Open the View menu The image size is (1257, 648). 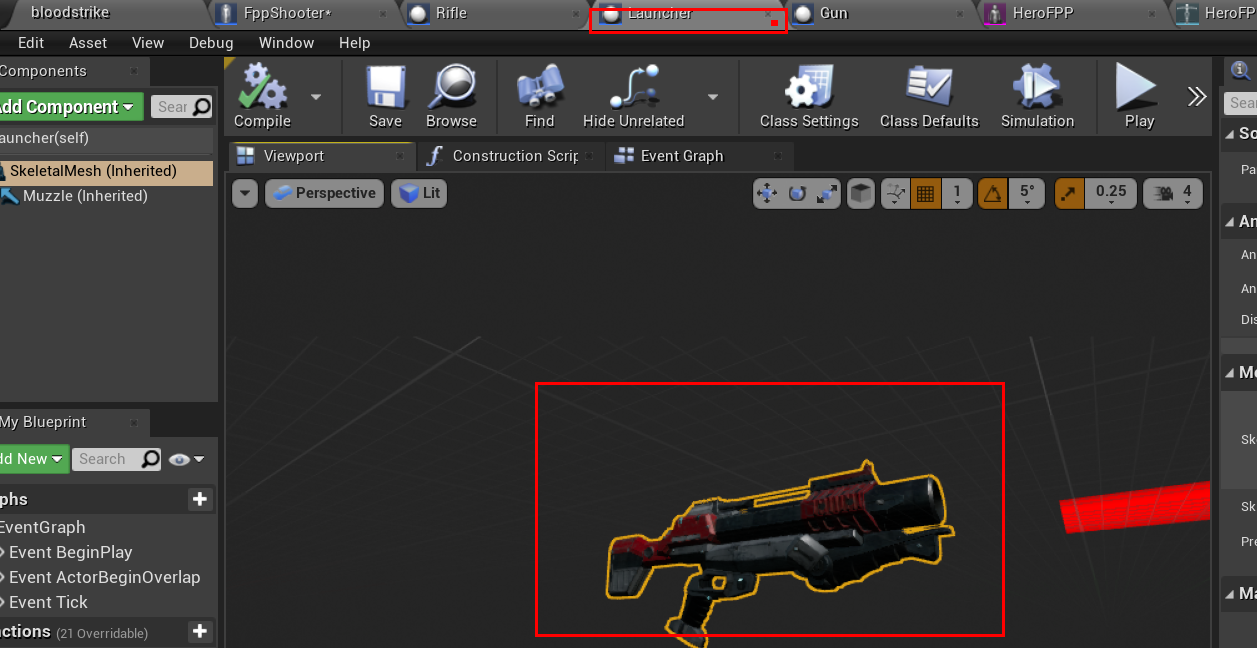point(148,43)
